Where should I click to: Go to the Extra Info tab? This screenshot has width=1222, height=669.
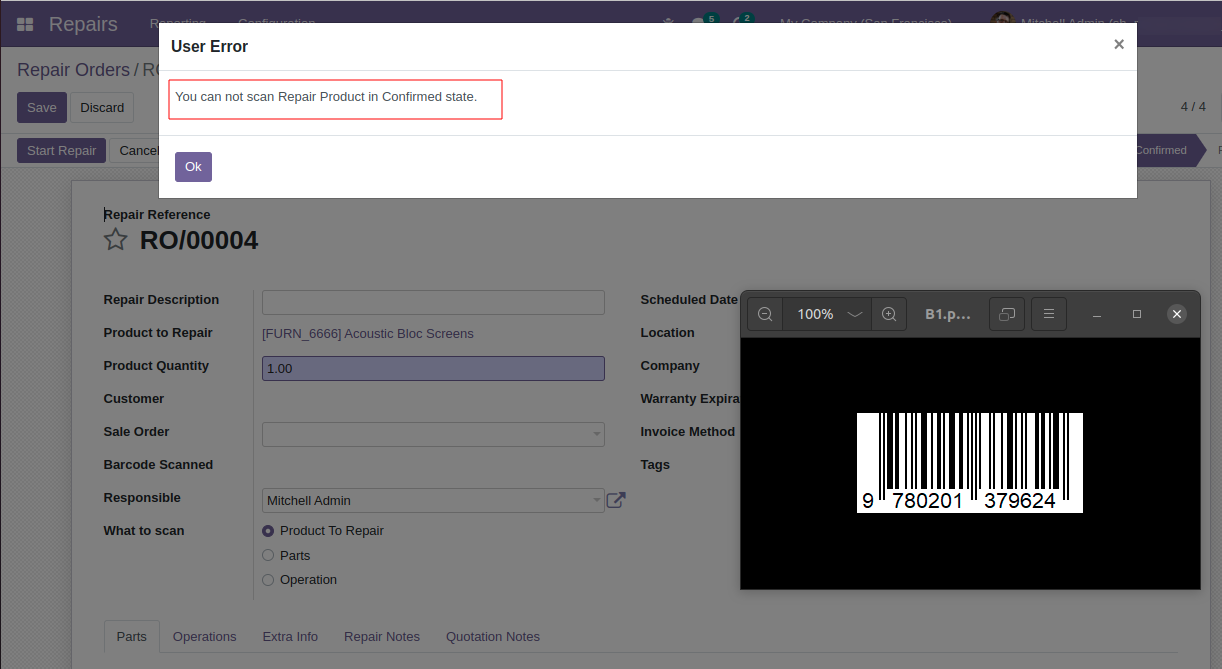290,637
